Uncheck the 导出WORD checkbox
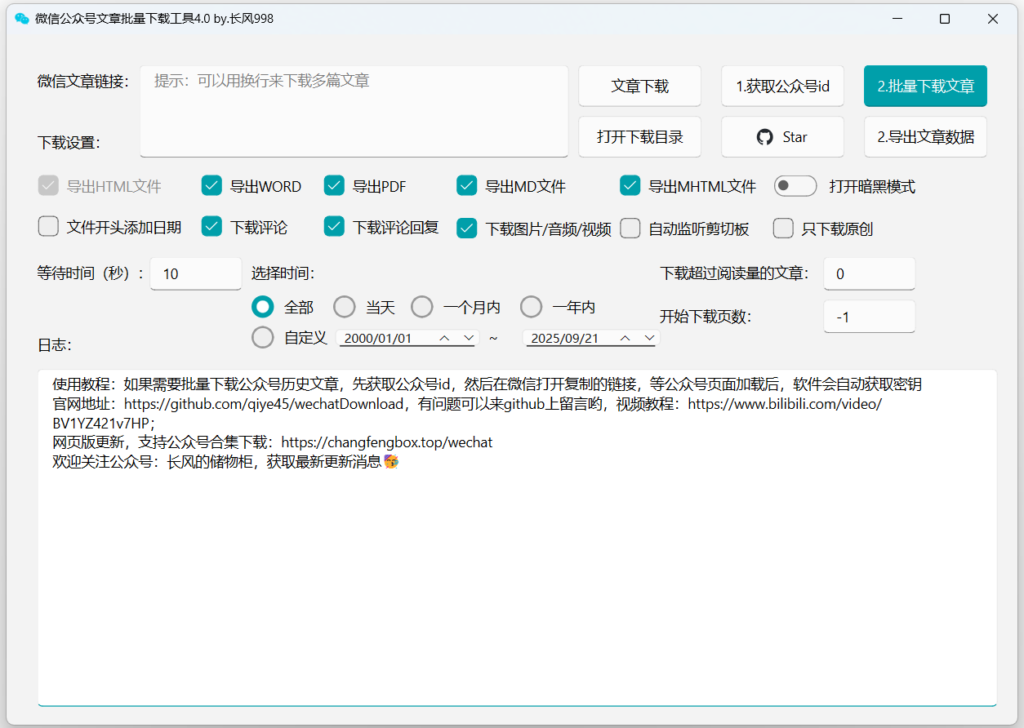 [x=211, y=186]
